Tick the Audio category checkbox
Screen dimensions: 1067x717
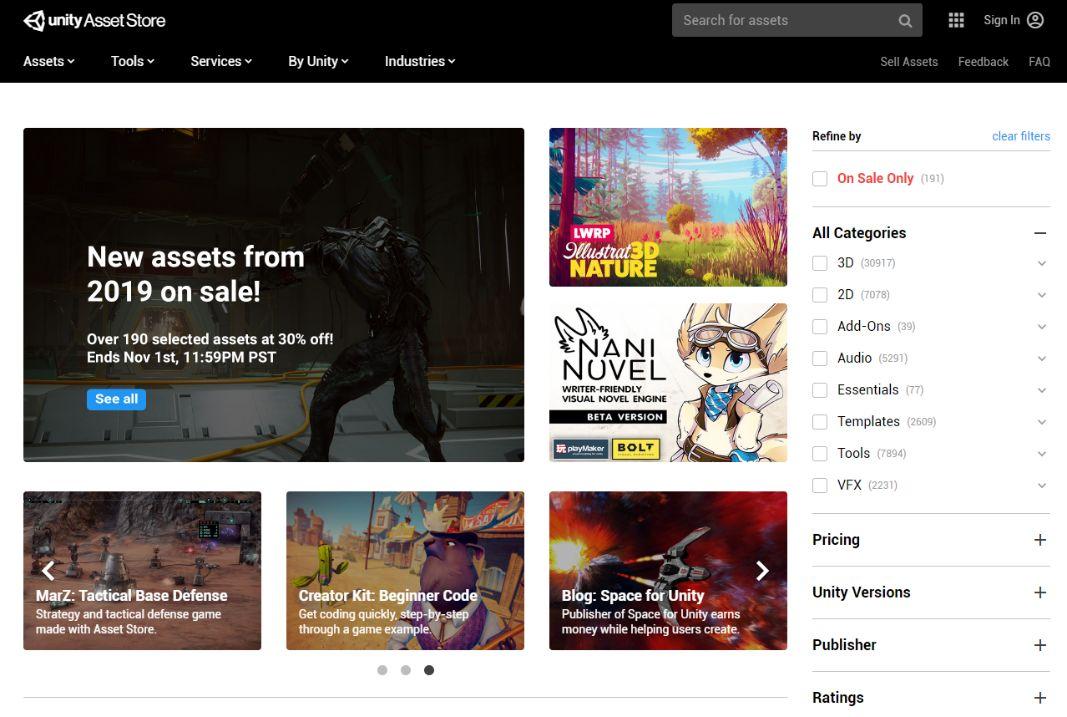(820, 358)
